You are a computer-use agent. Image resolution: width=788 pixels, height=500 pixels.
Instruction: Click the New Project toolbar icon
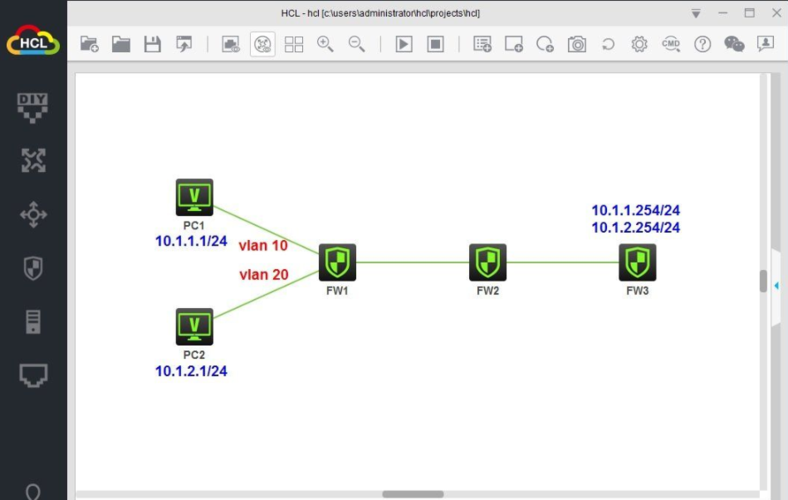pos(89,44)
